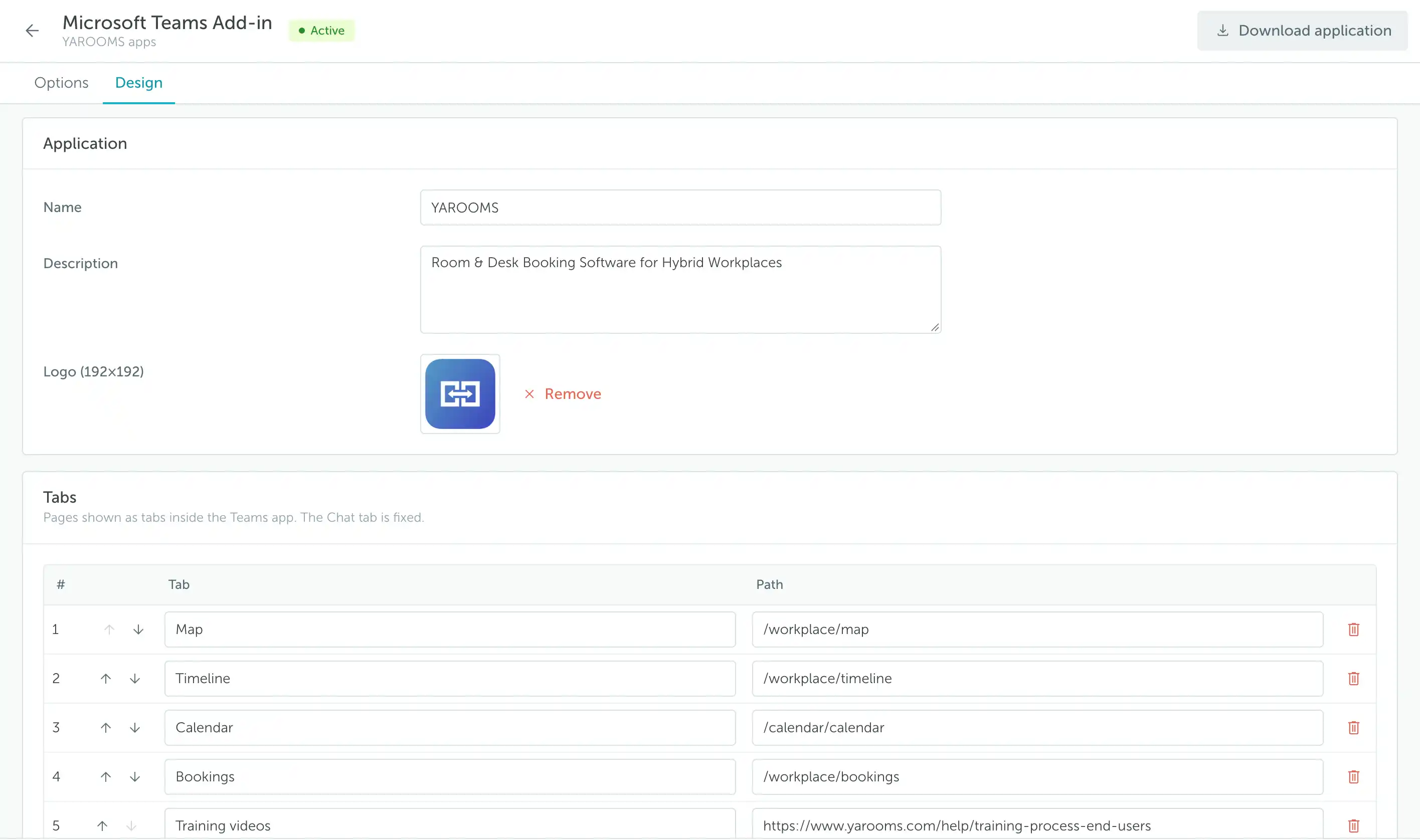The height and width of the screenshot is (840, 1420).
Task: Edit the Description text area
Action: pos(680,290)
